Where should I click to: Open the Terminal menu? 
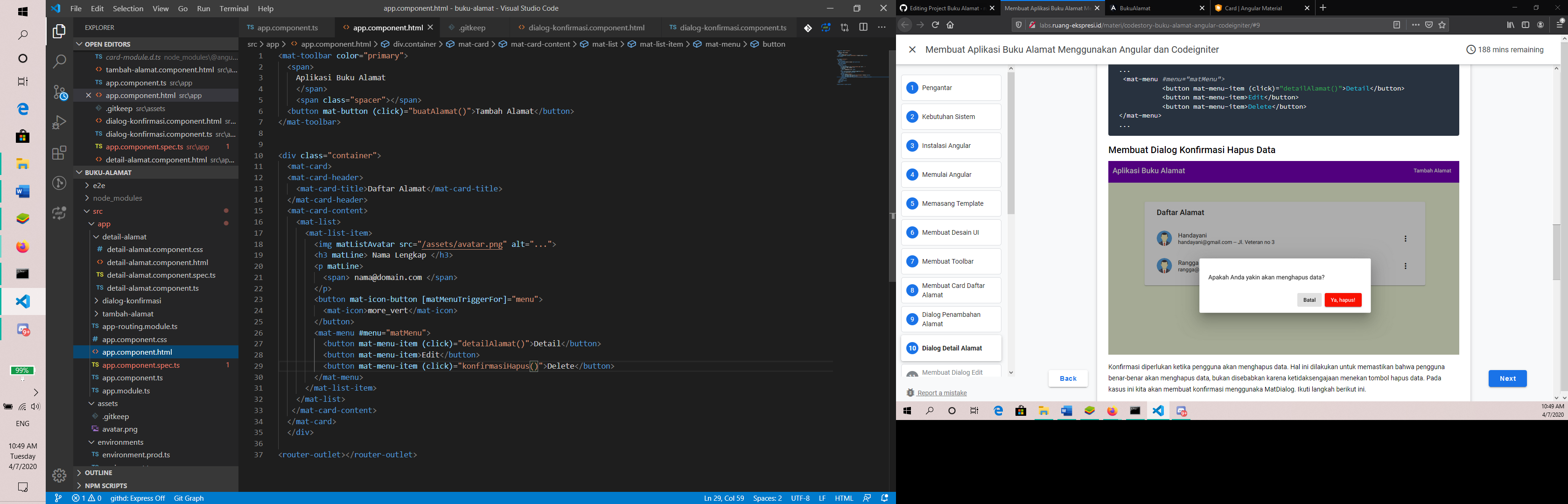pos(234,8)
